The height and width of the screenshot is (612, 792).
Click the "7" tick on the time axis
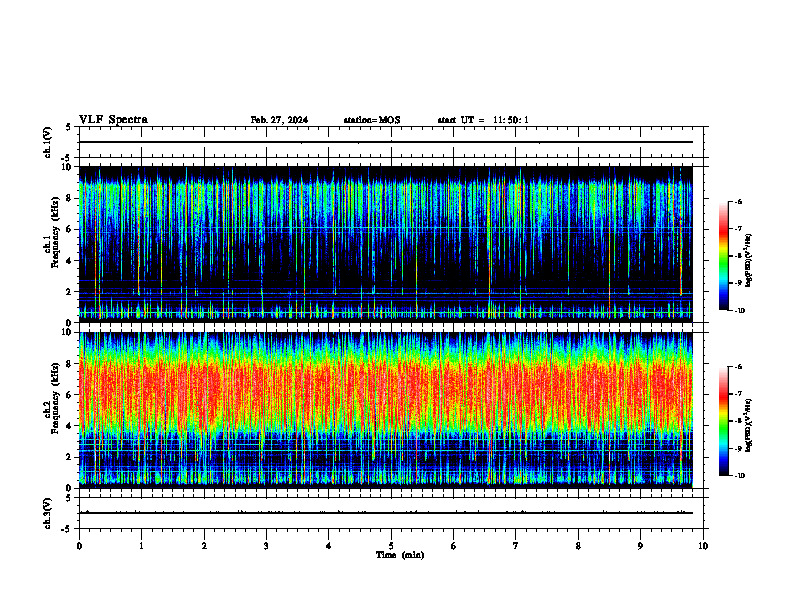pos(516,546)
